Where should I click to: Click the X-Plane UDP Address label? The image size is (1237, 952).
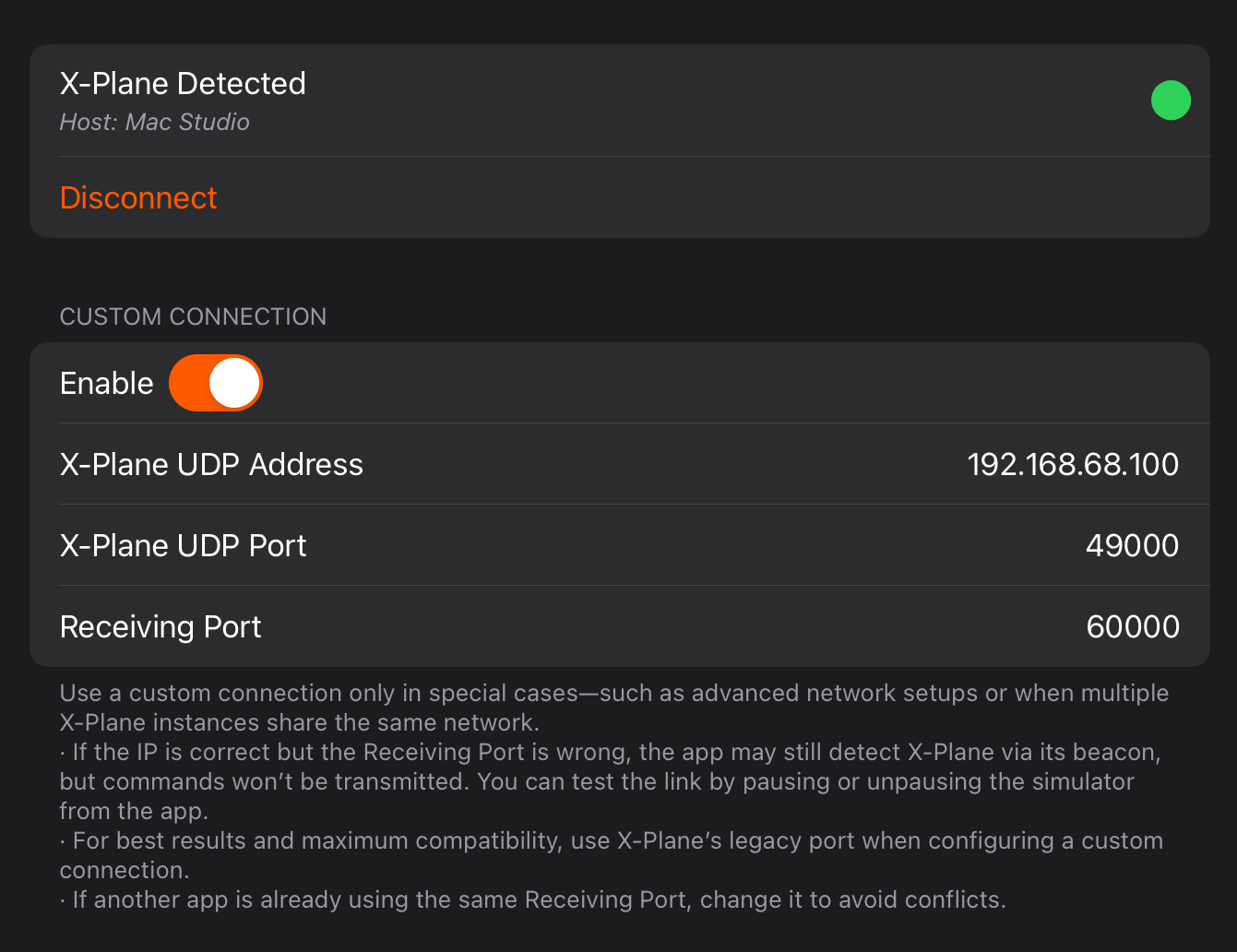tap(211, 464)
